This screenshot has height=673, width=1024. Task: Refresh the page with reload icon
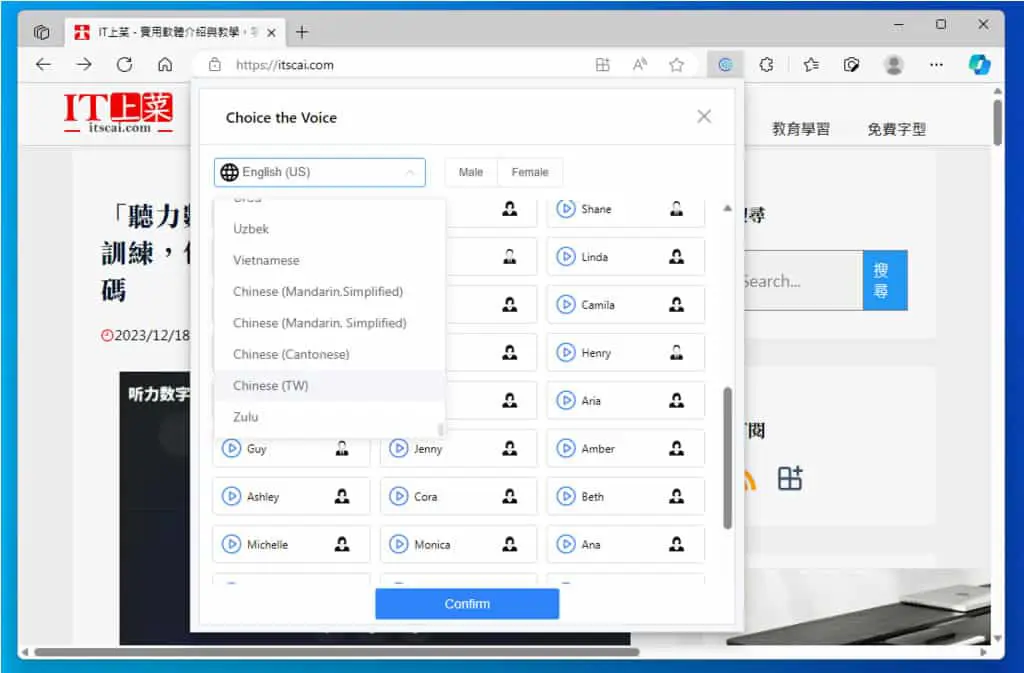(124, 65)
